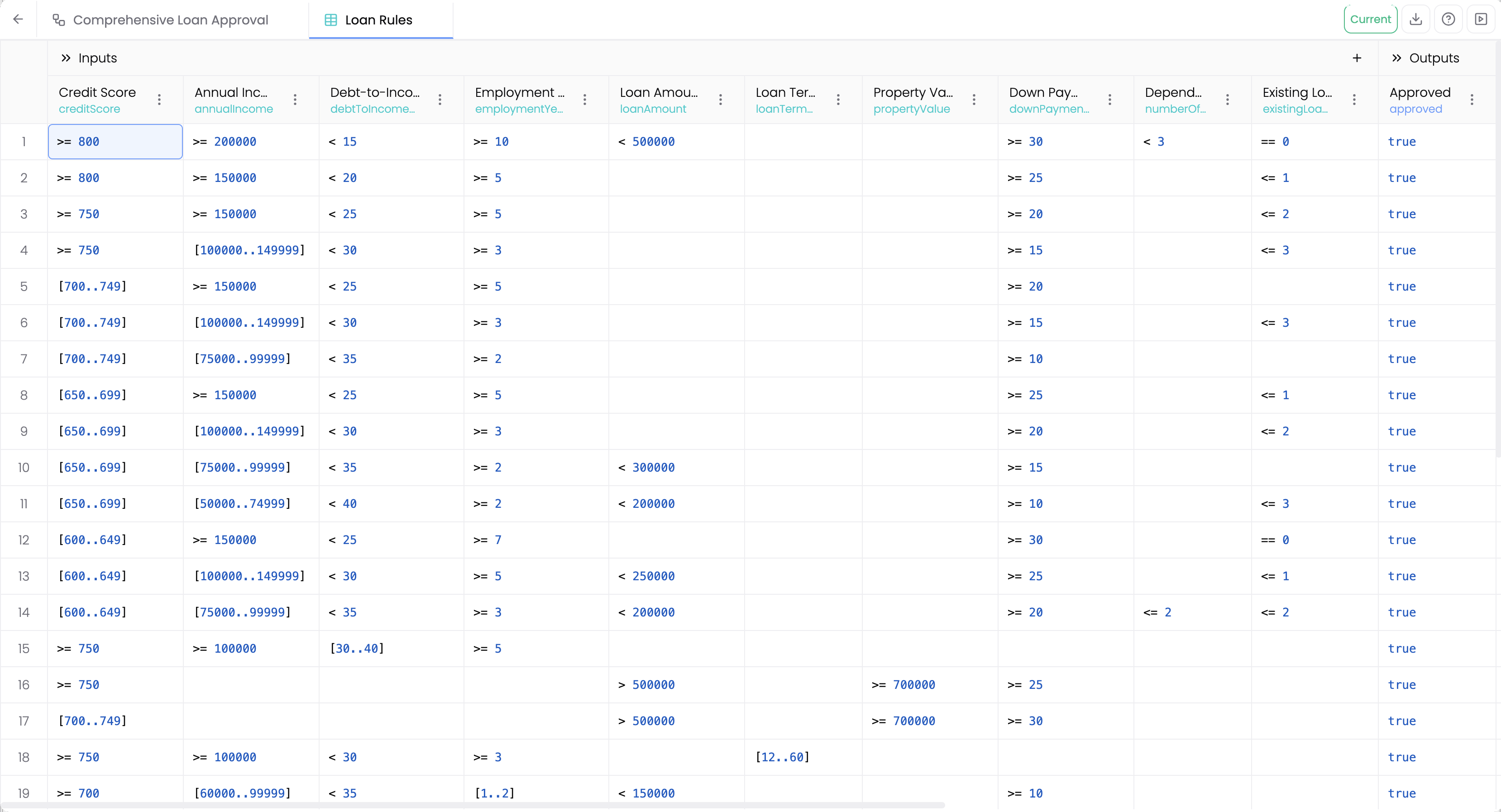Click the download icon in the top right
Viewport: 1501px width, 812px height.
[1416, 19]
